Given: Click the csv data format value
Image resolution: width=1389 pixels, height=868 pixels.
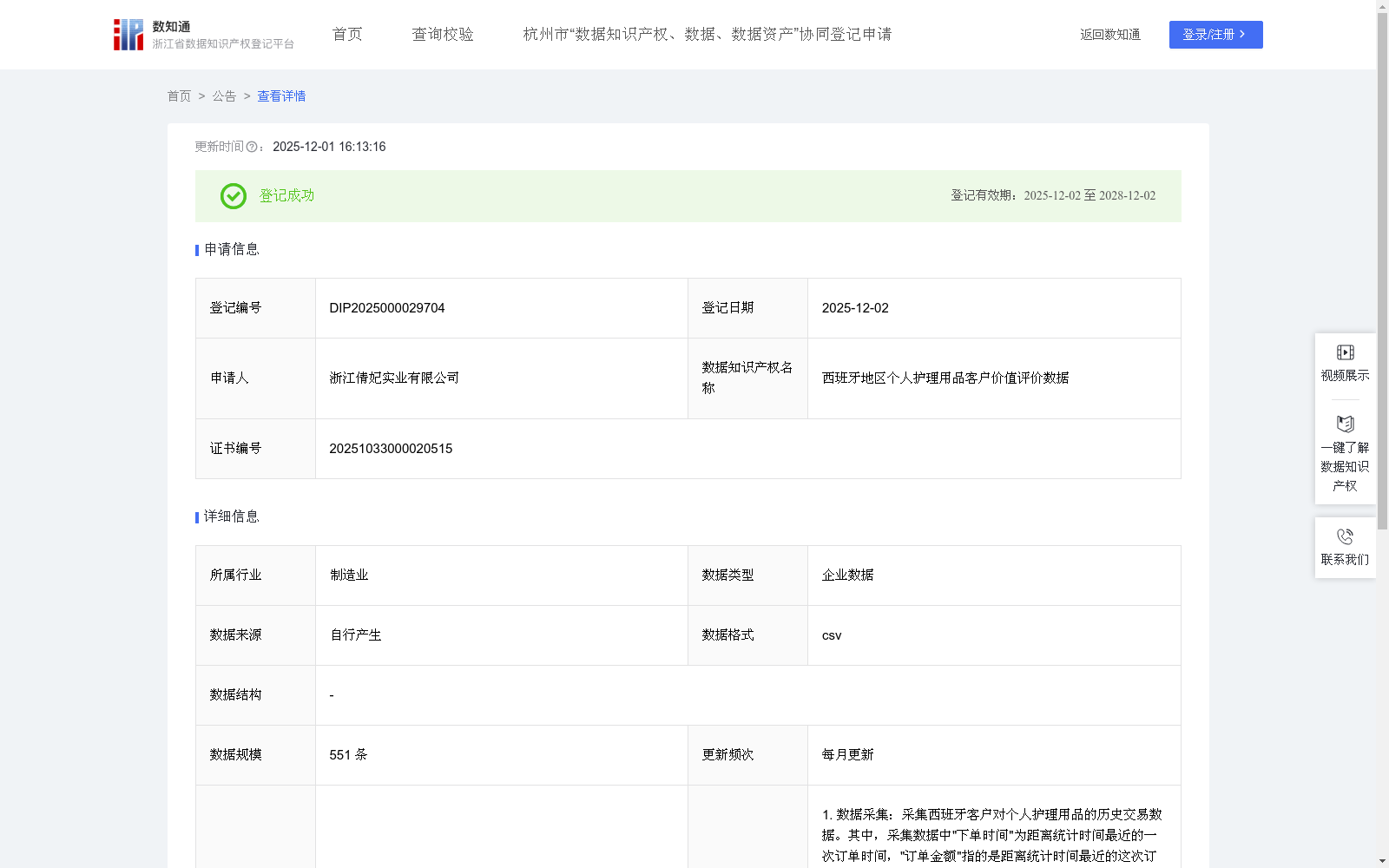Looking at the screenshot, I should point(832,635).
